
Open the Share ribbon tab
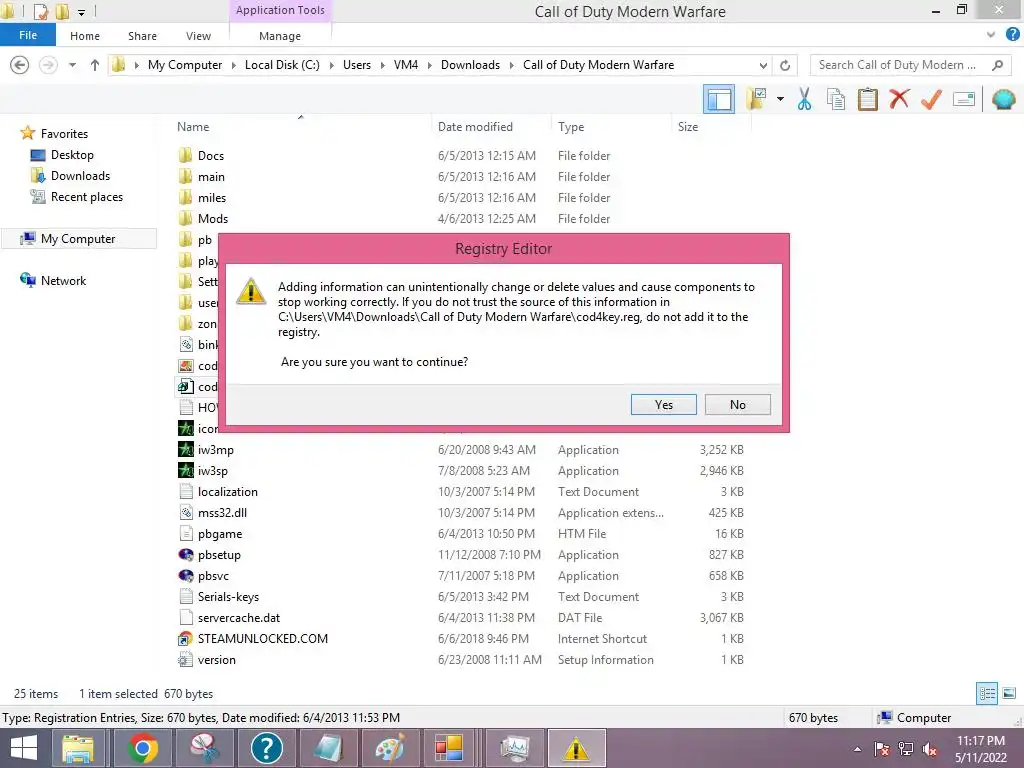[142, 36]
